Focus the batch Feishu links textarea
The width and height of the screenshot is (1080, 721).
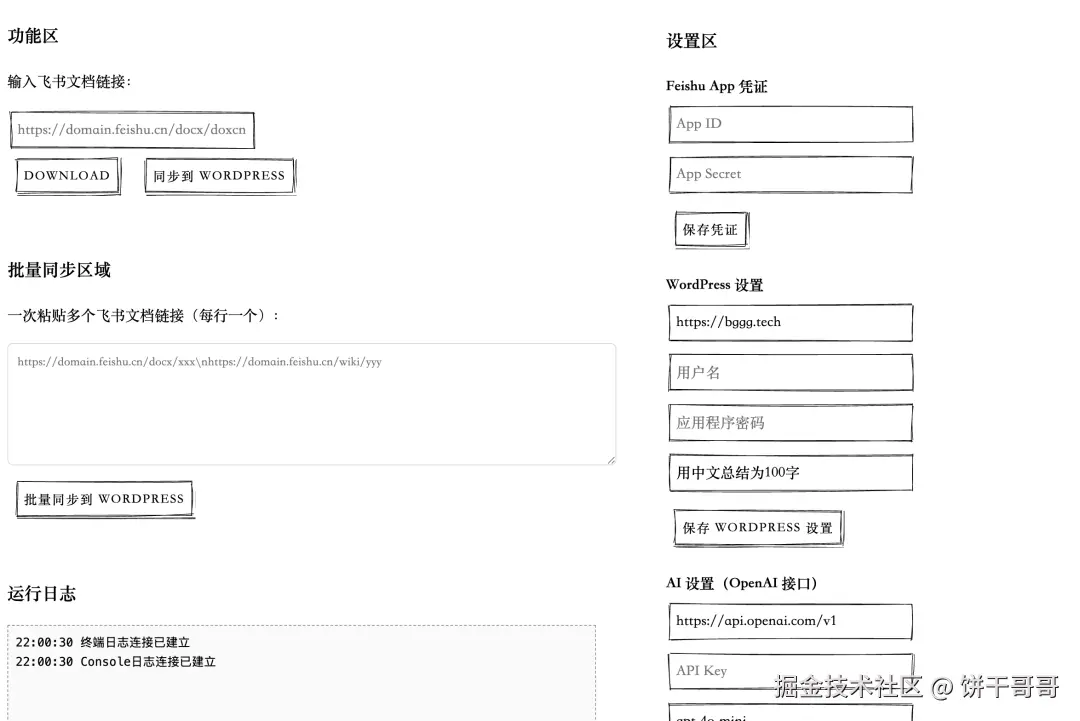click(x=311, y=404)
